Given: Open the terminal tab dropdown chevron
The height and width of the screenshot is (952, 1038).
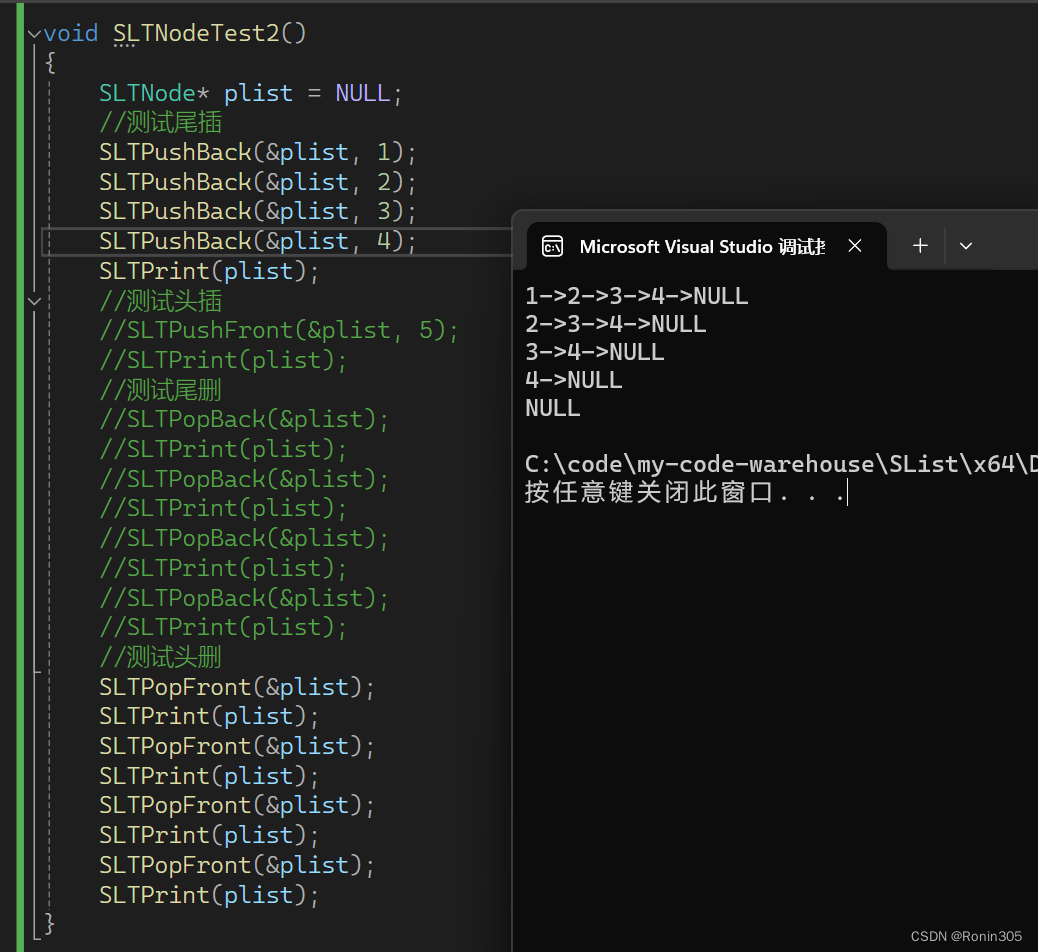Looking at the screenshot, I should (966, 246).
